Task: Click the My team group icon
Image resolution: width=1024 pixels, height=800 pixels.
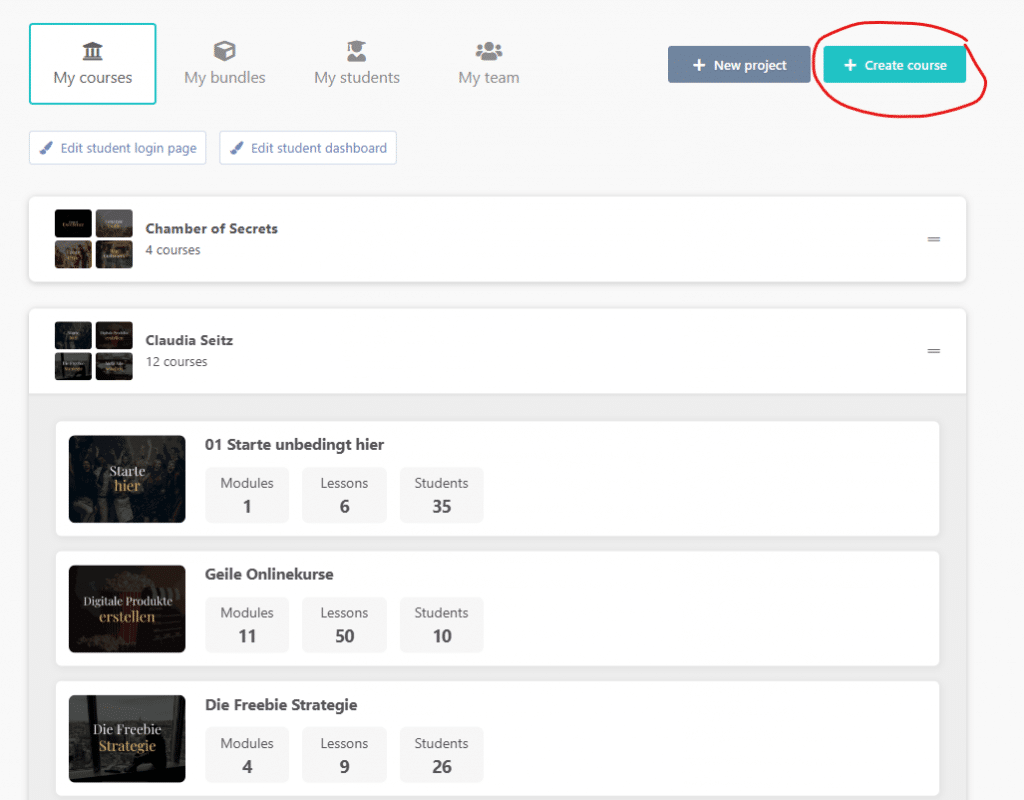Action: (488, 49)
